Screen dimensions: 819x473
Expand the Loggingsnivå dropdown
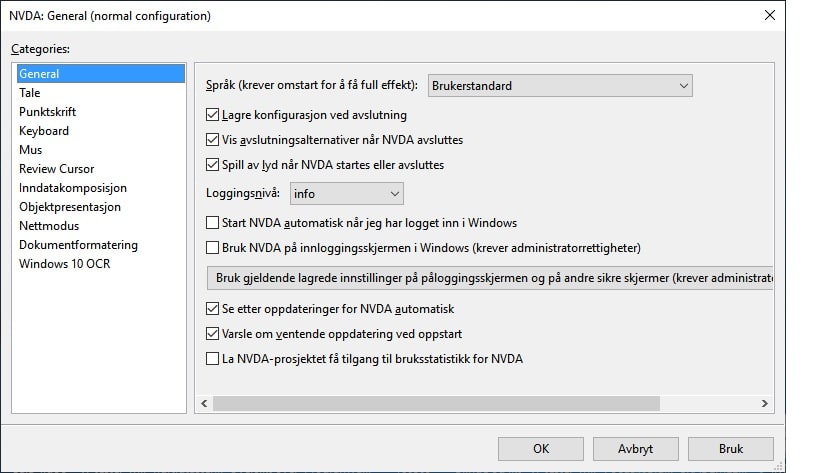point(346,193)
